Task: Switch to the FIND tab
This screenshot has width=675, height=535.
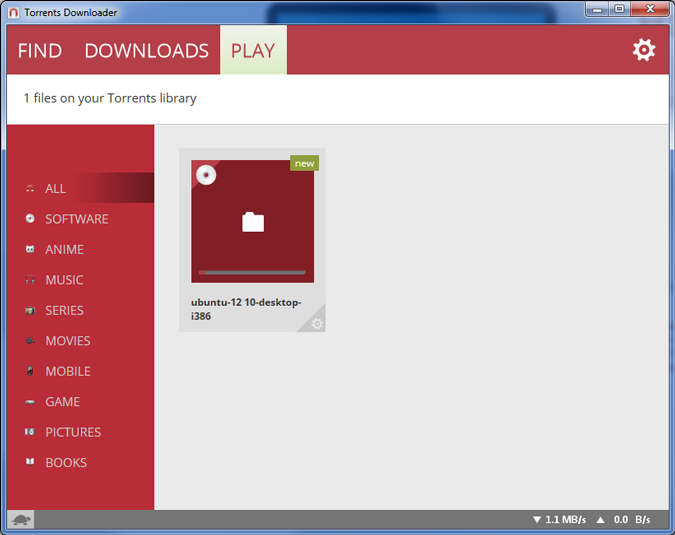Action: [x=40, y=51]
